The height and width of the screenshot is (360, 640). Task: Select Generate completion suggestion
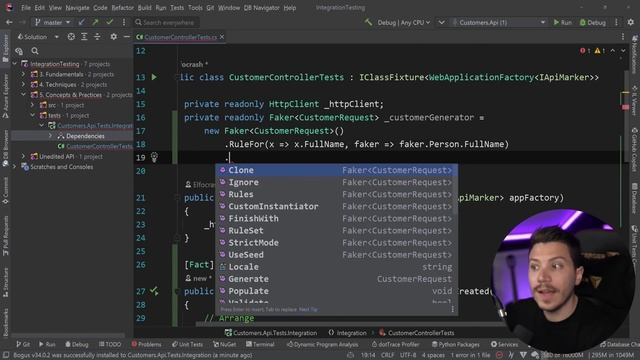pyautogui.click(x=336, y=279)
